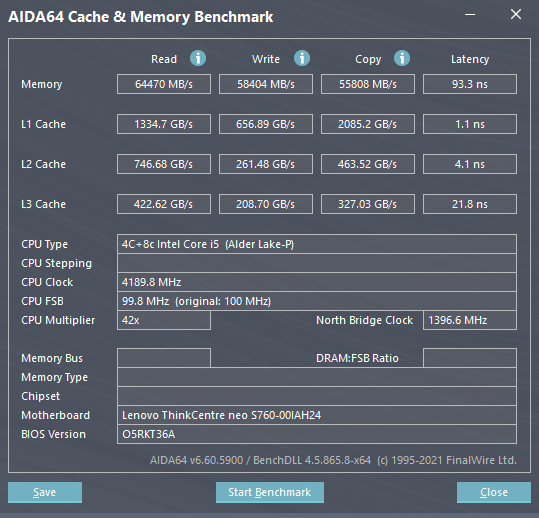The width and height of the screenshot is (539, 518).
Task: Click the Start Benchmark button
Action: [x=270, y=492]
